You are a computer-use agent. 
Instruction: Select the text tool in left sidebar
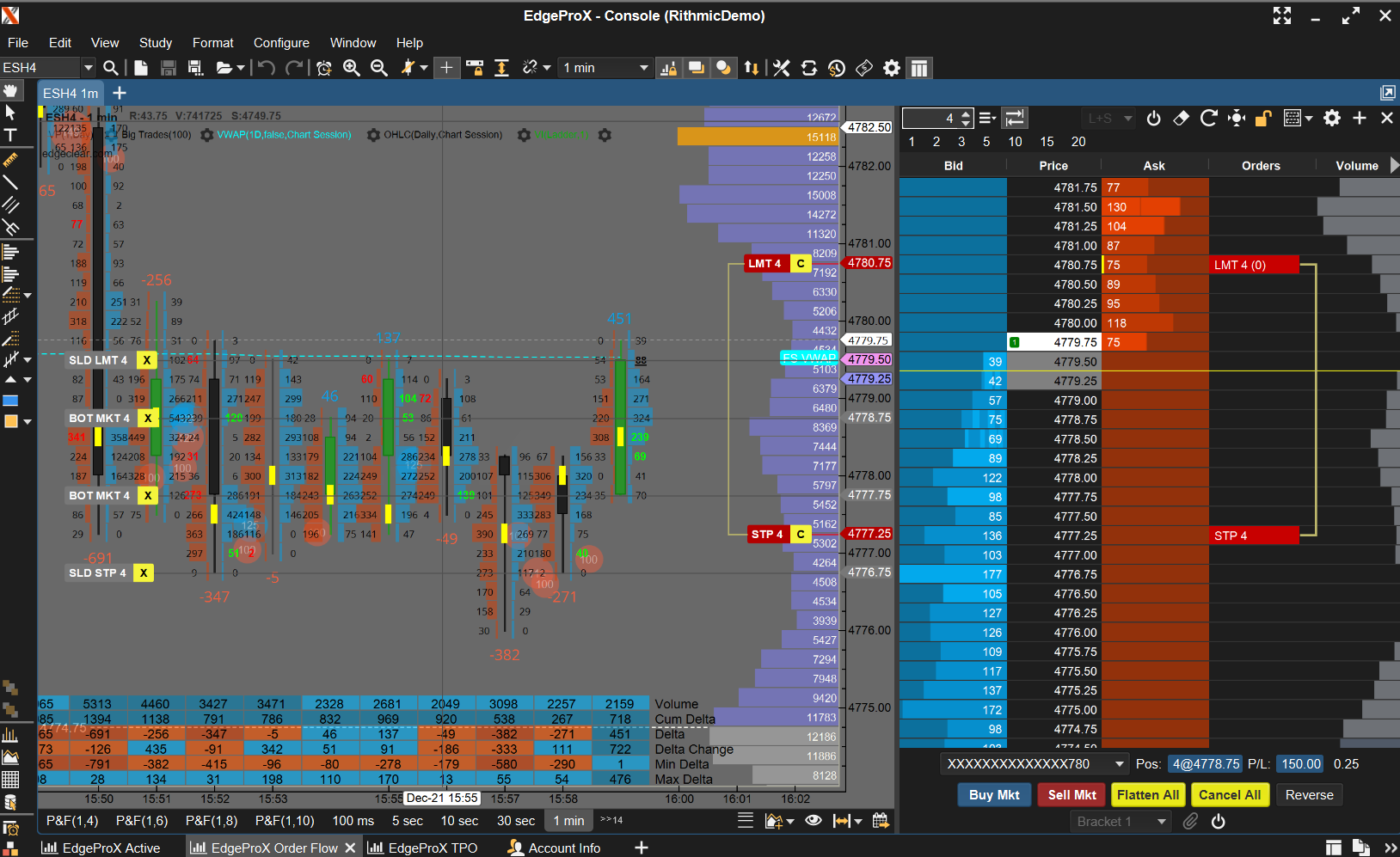[10, 135]
